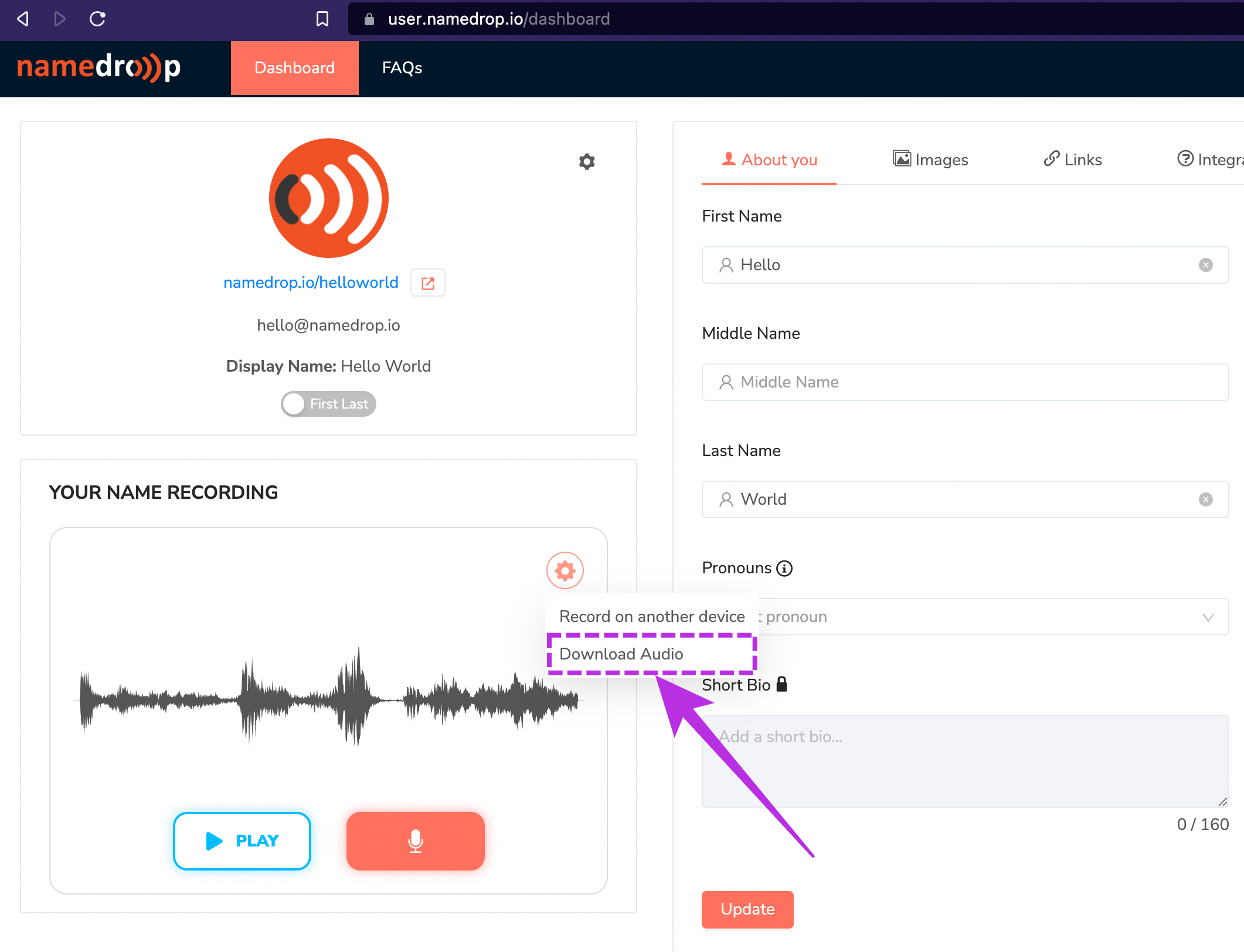Click the bookmark icon in the address bar

click(x=322, y=19)
